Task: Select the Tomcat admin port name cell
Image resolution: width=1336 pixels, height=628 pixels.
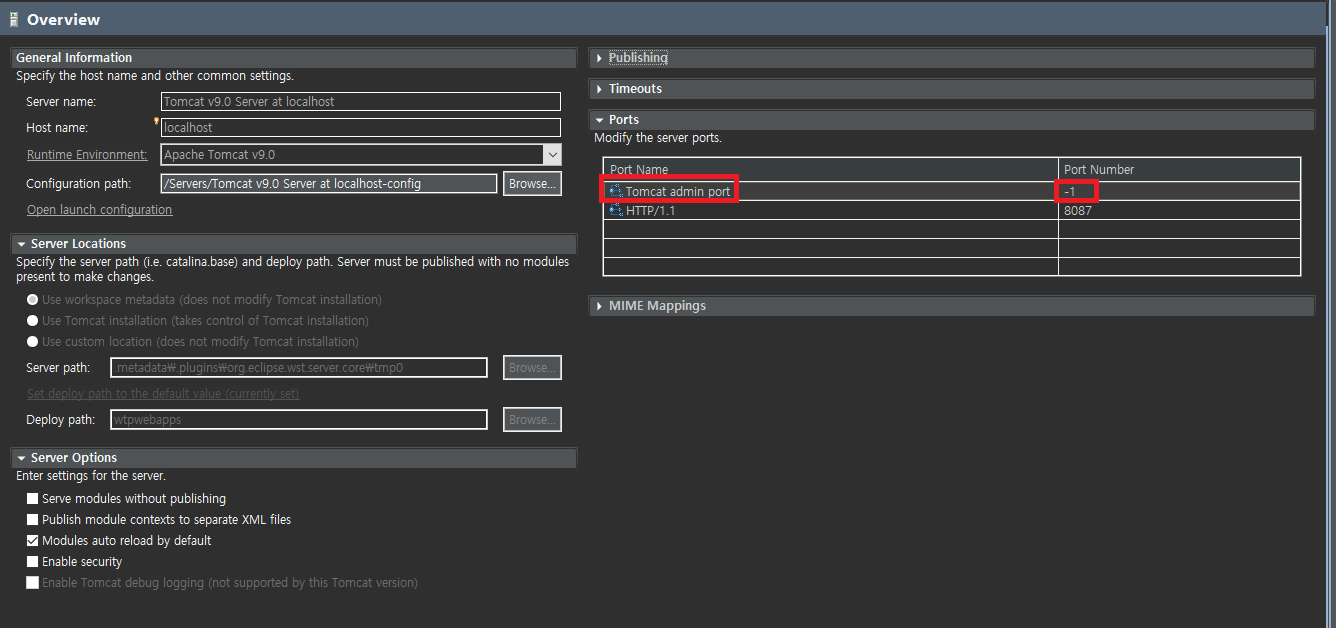Action: coord(831,191)
